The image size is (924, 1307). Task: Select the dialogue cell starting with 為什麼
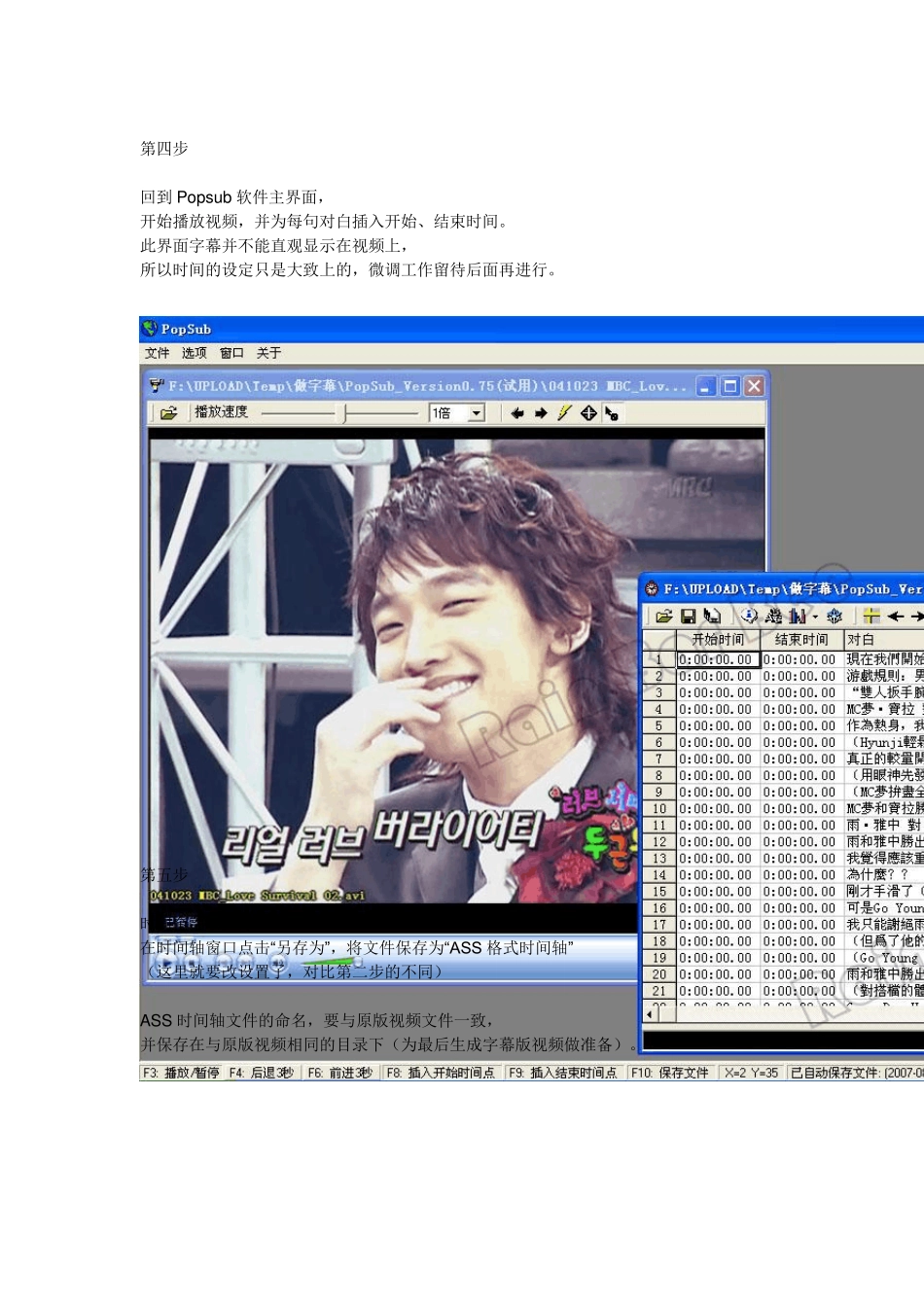pos(884,874)
